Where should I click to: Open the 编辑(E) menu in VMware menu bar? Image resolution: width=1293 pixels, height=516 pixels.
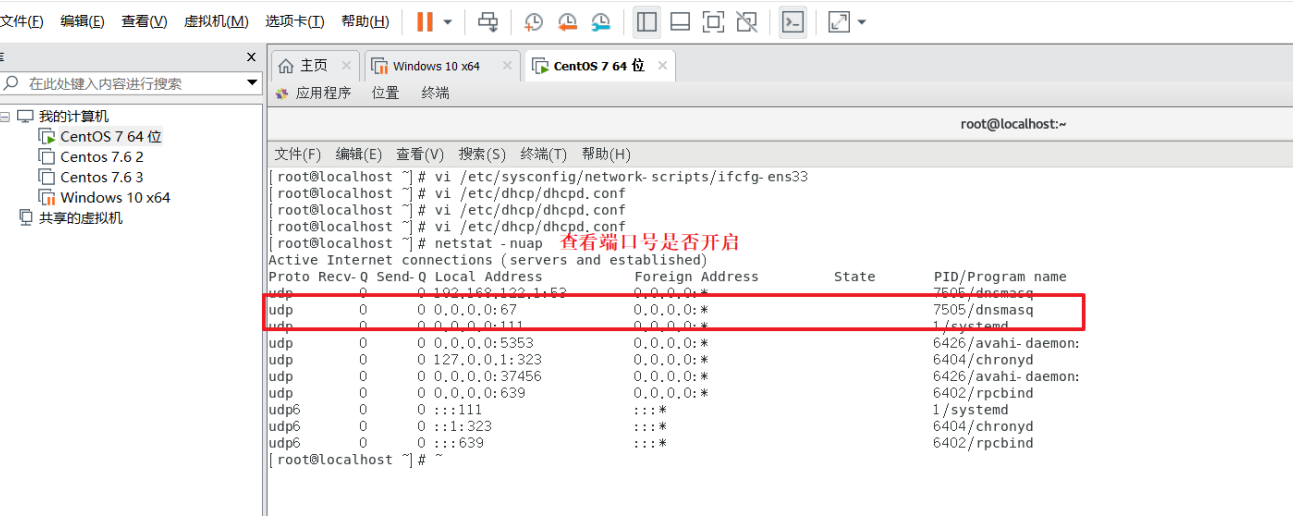pyautogui.click(x=82, y=21)
